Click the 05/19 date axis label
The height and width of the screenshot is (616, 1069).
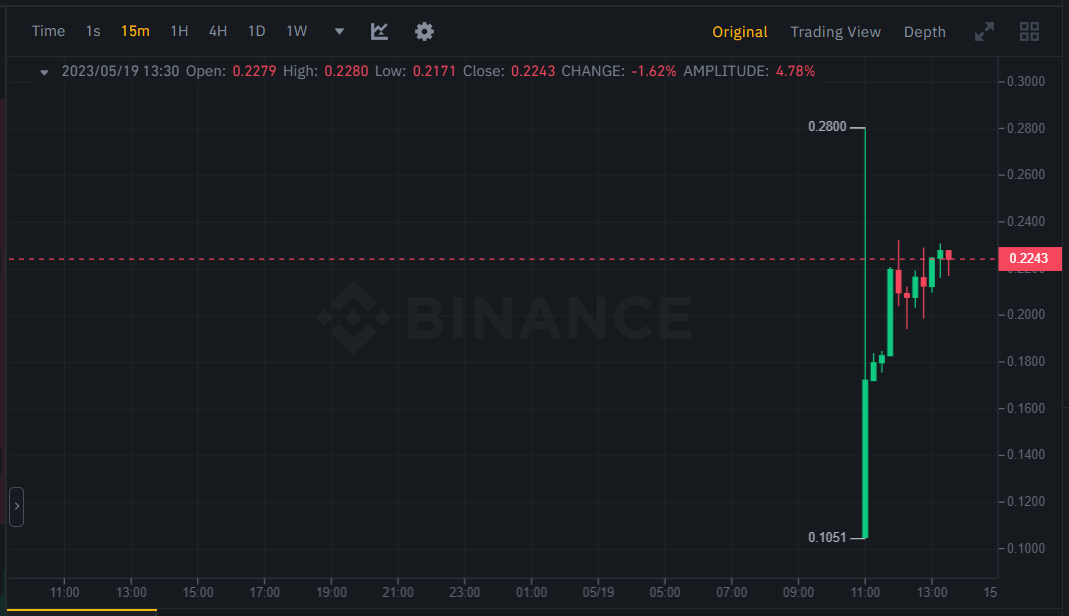pyautogui.click(x=598, y=593)
